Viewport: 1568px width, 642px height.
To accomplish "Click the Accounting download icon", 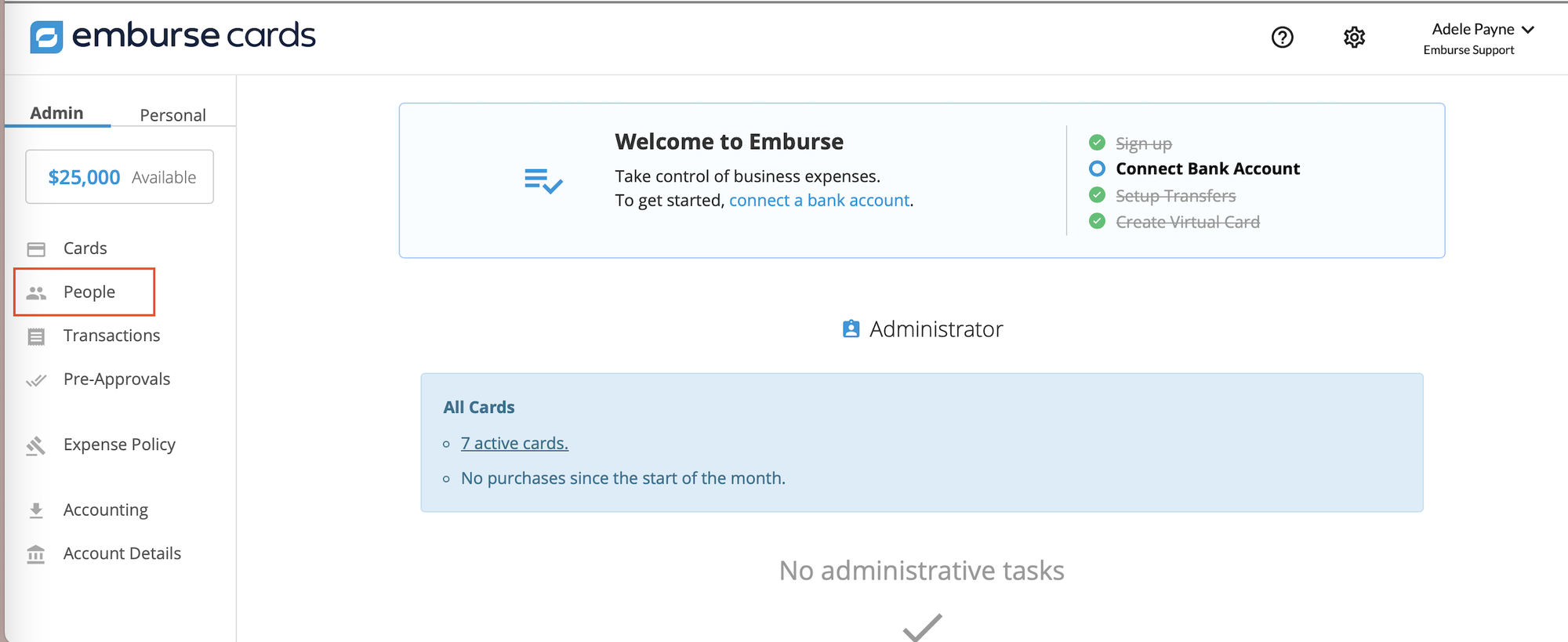I will tap(36, 511).
